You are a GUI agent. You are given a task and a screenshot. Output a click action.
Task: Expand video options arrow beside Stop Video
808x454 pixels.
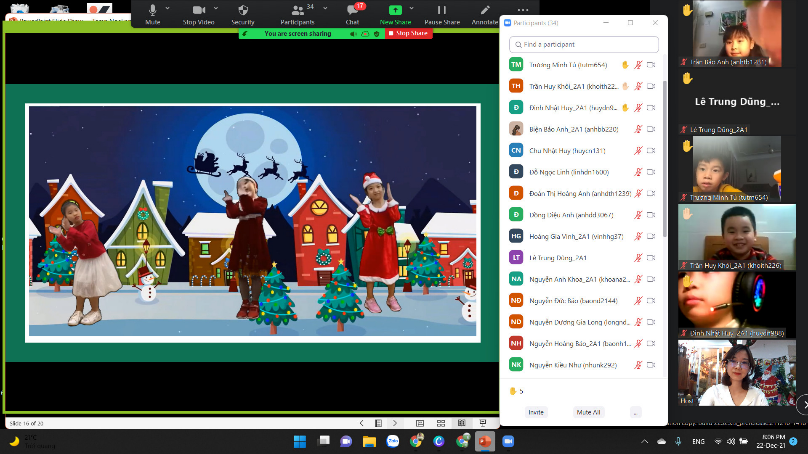coord(216,9)
